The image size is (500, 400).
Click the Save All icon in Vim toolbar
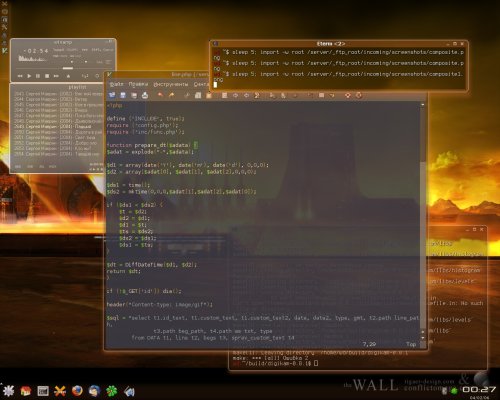pyautogui.click(x=134, y=95)
